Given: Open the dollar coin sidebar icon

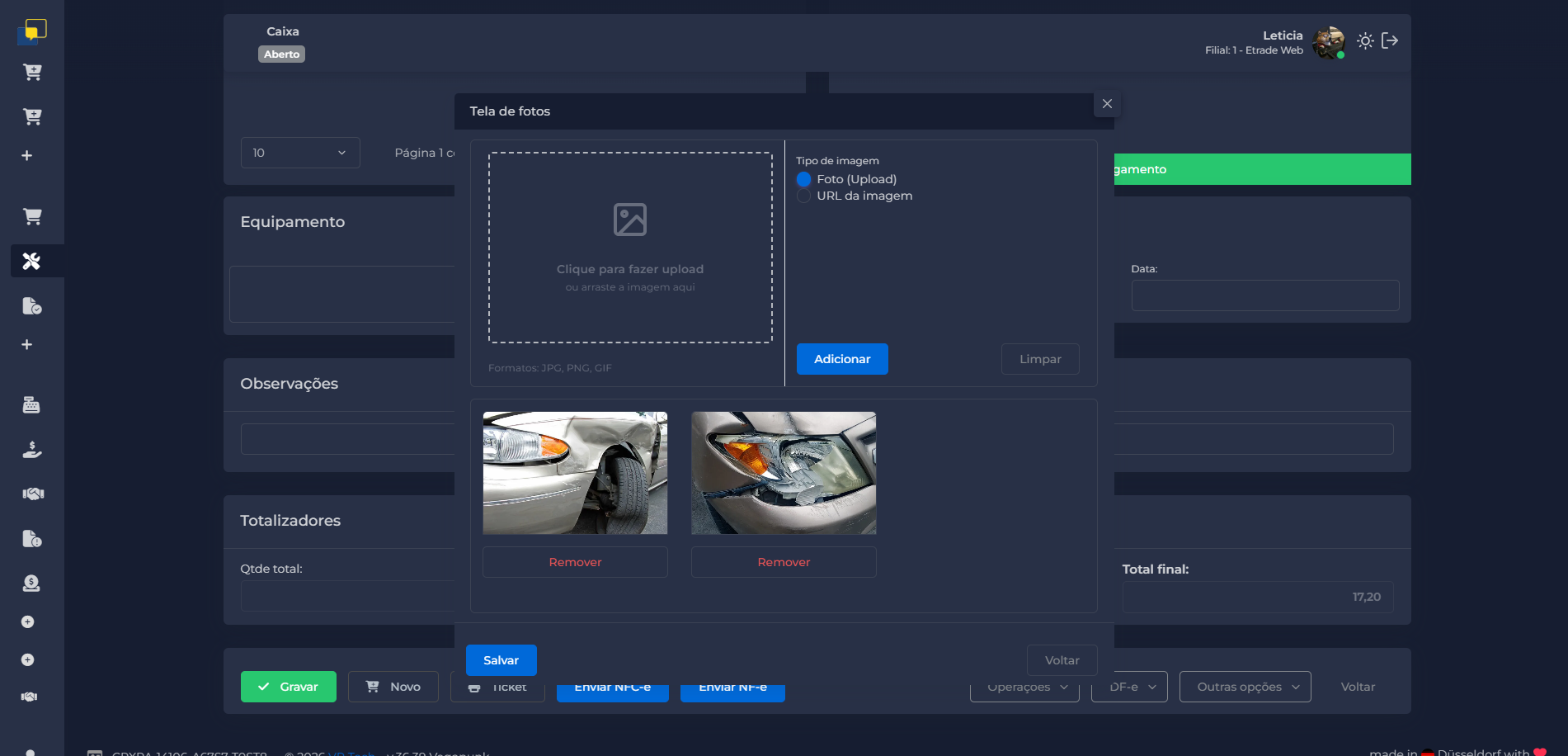Looking at the screenshot, I should tap(31, 584).
